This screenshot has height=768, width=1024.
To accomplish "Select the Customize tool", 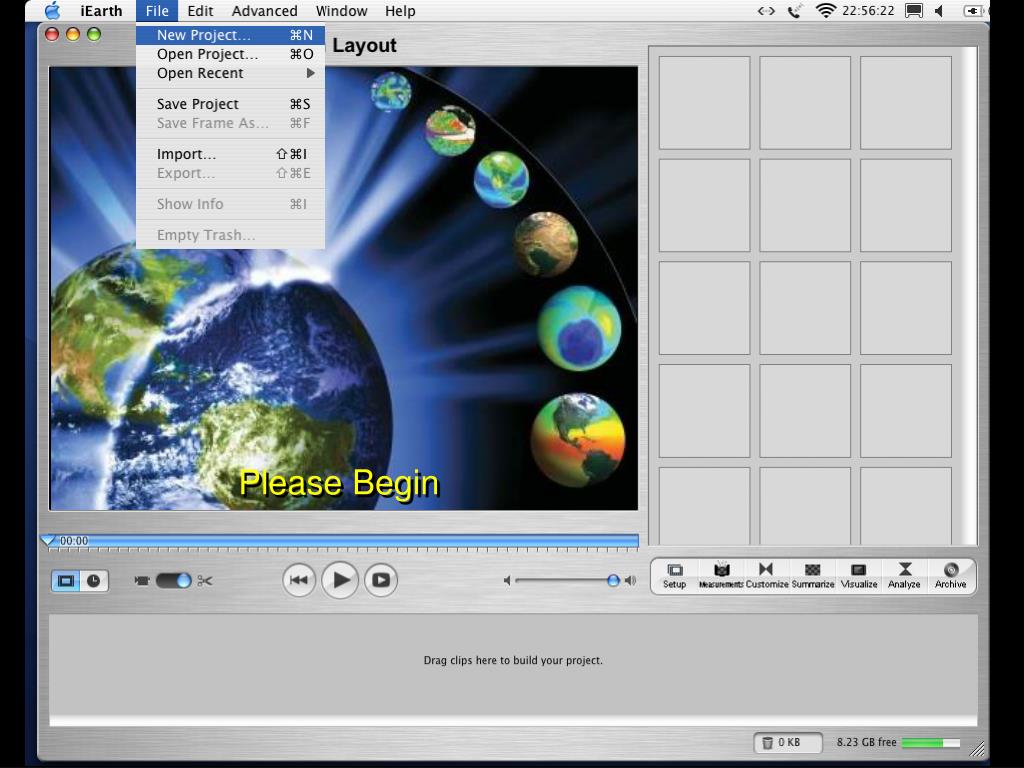I will coord(766,575).
